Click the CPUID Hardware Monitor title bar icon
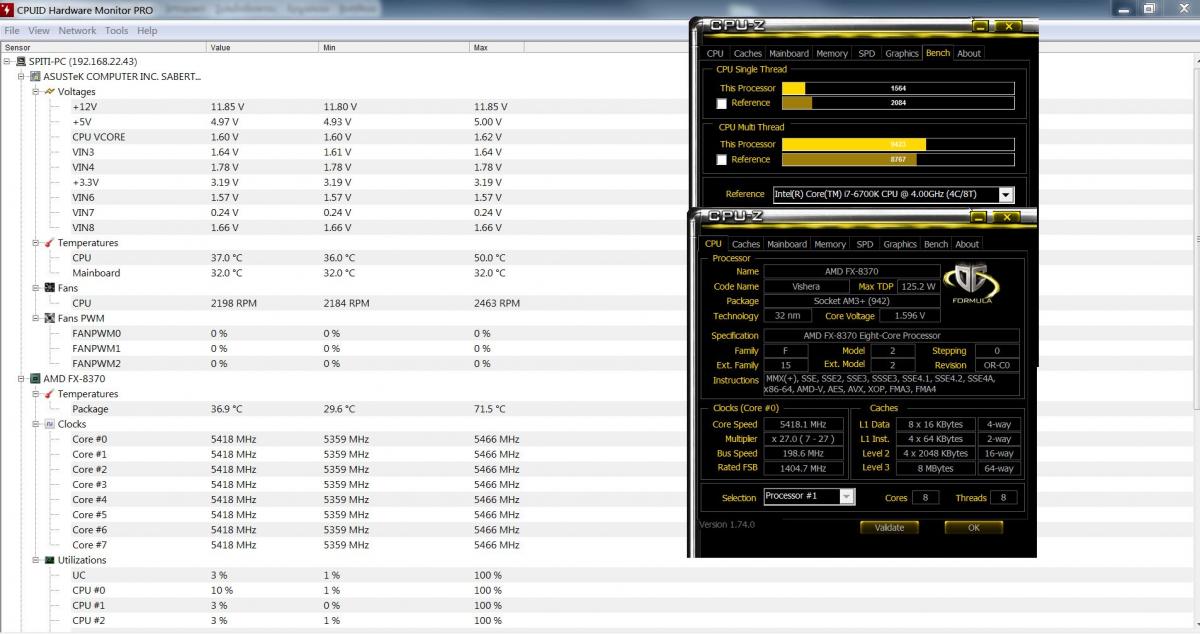Image resolution: width=1200 pixels, height=634 pixels. (x=8, y=9)
